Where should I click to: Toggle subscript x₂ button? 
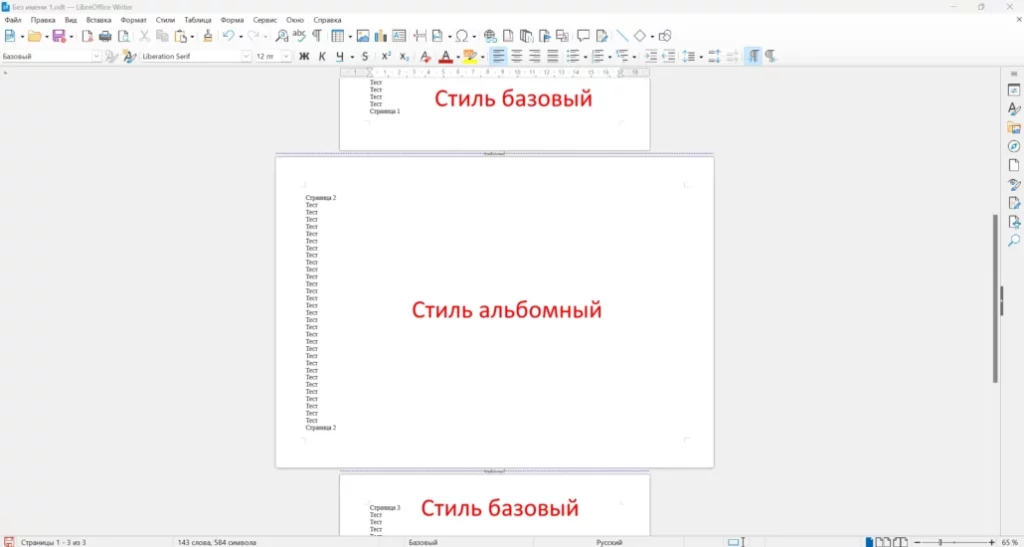coord(404,57)
